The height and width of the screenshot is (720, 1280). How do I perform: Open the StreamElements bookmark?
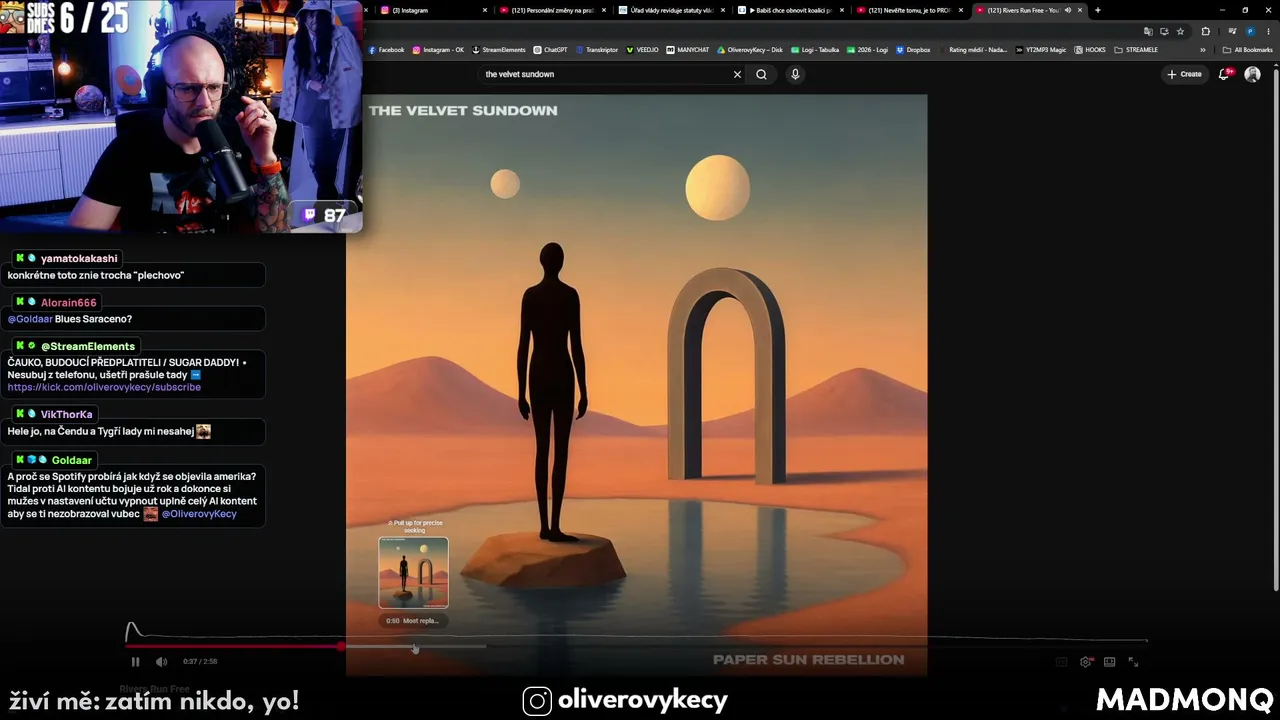[498, 50]
